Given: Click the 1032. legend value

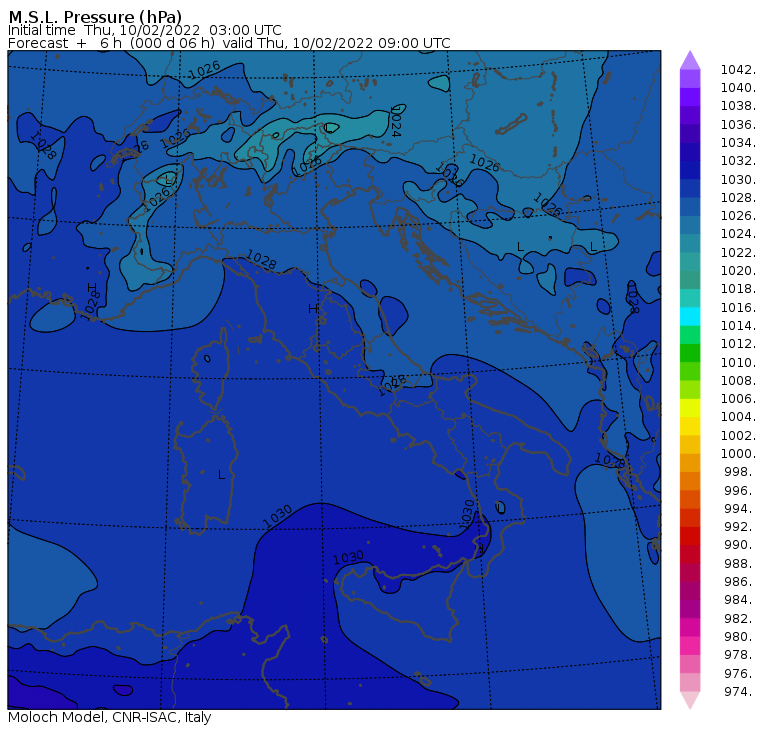Looking at the screenshot, I should tap(738, 160).
